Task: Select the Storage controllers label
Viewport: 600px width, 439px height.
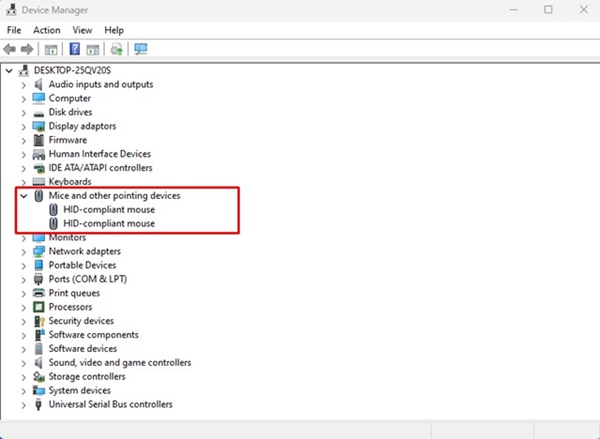Action: tap(87, 377)
